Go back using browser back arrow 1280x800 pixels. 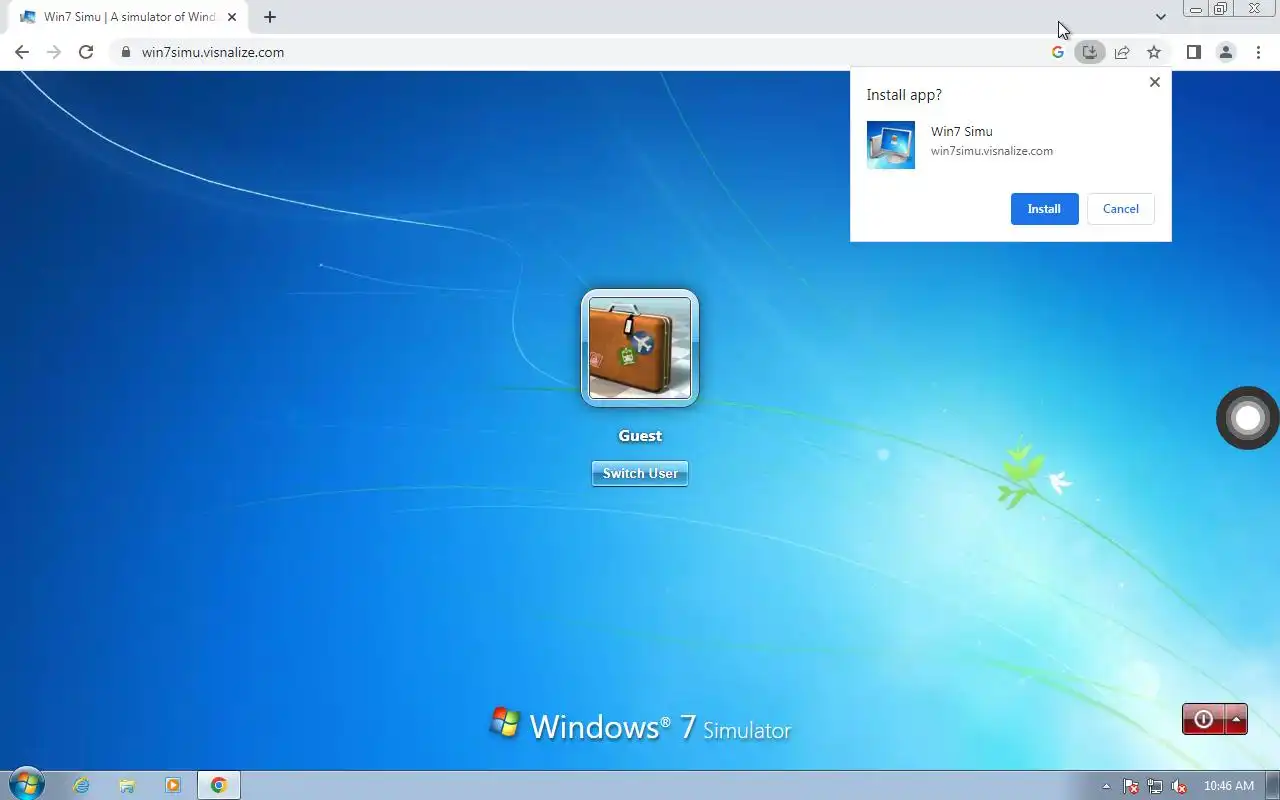(x=22, y=52)
